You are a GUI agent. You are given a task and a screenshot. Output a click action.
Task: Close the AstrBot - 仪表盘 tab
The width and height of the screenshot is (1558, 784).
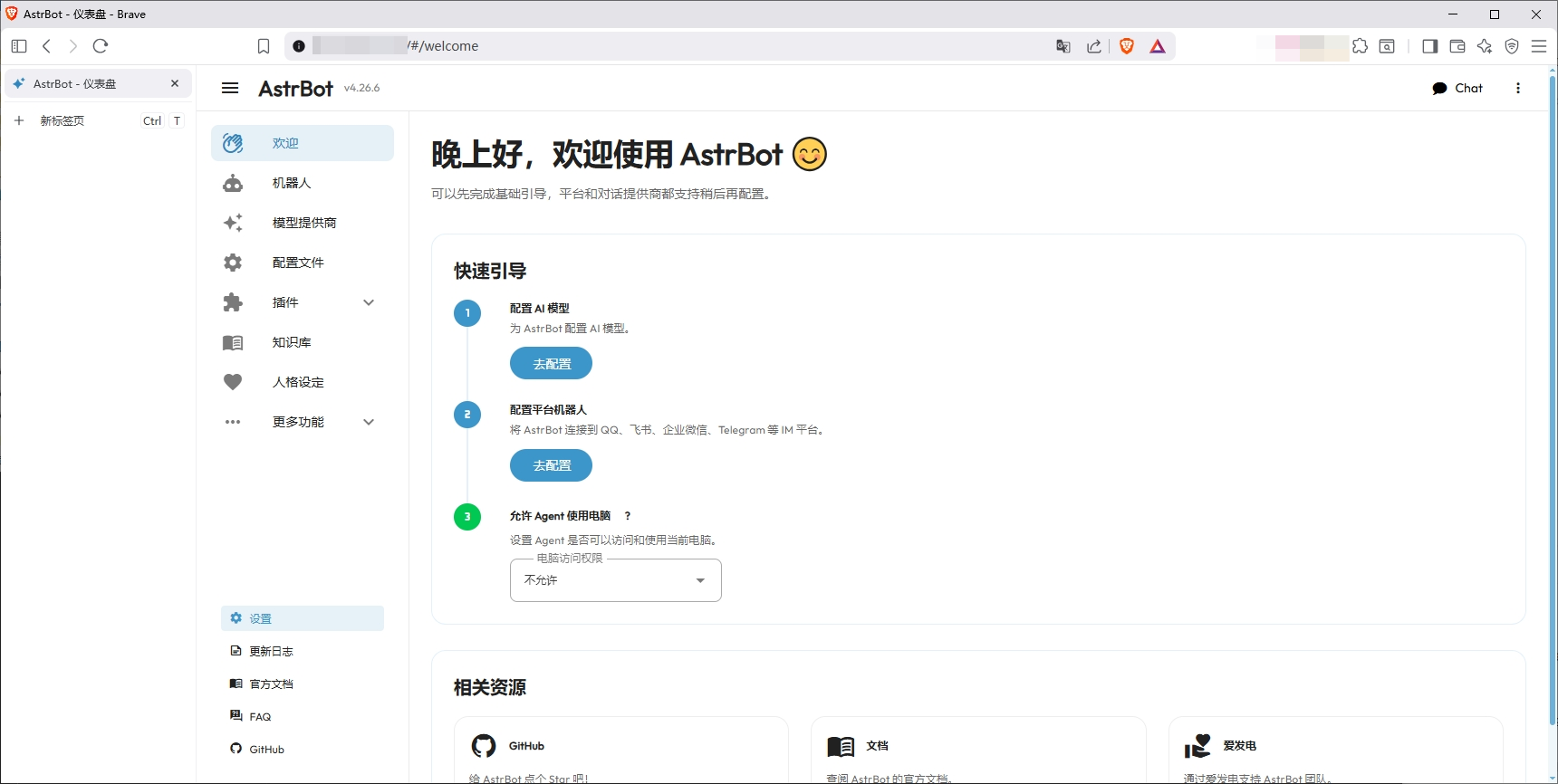(x=175, y=83)
